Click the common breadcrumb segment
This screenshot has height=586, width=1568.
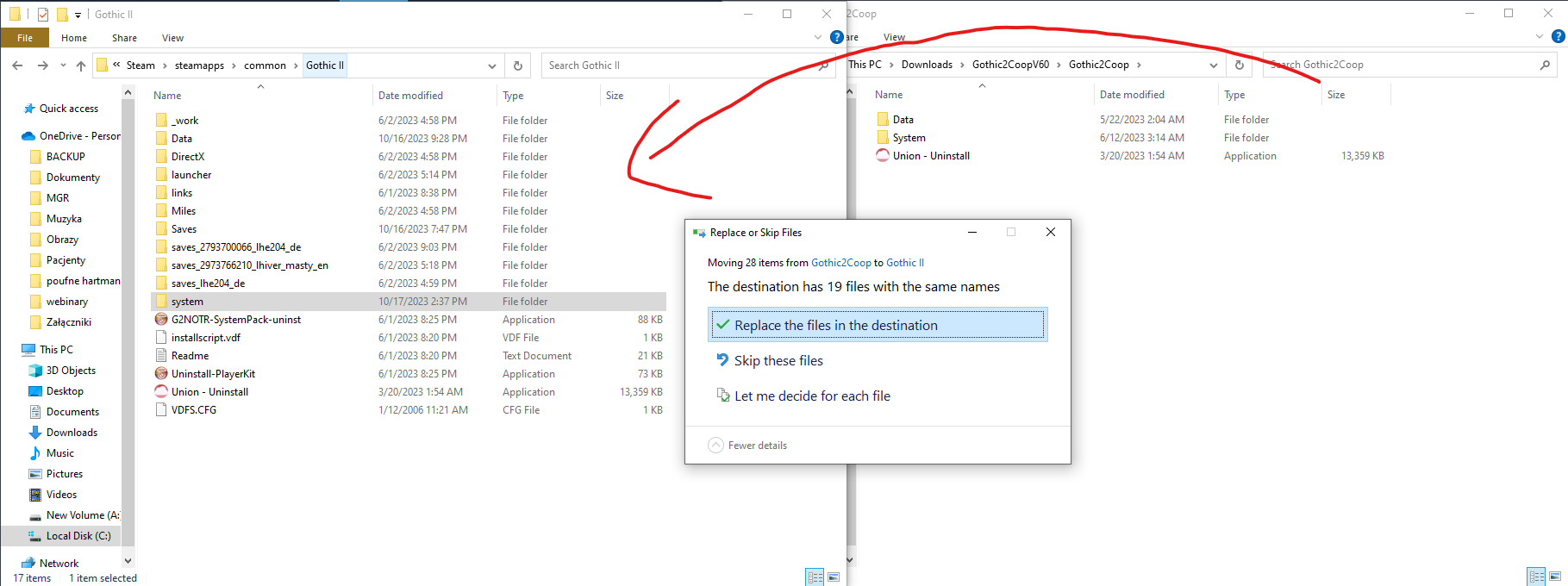pos(265,65)
